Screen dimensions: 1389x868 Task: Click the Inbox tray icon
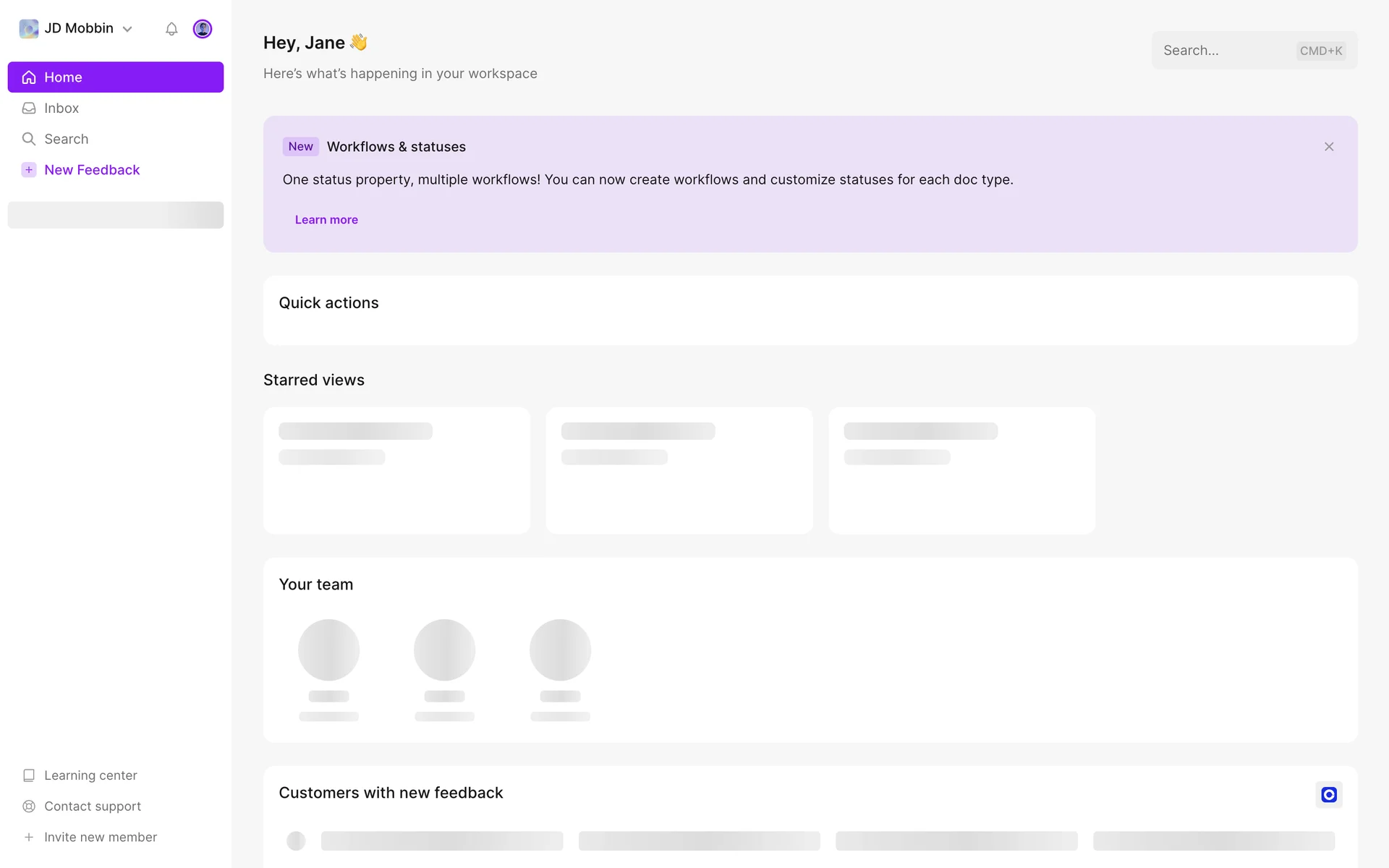(29, 109)
